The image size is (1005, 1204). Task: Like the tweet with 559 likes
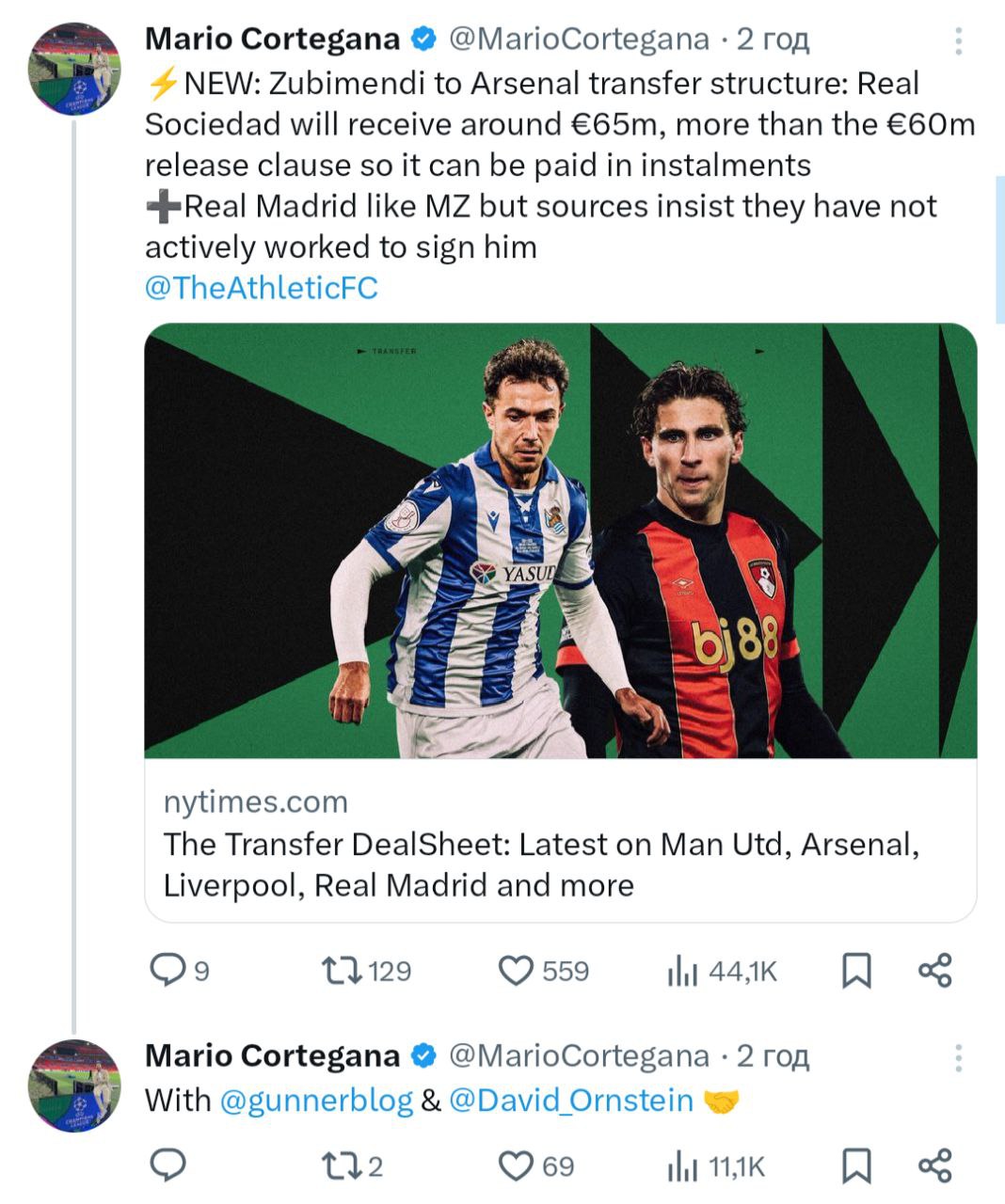515,970
